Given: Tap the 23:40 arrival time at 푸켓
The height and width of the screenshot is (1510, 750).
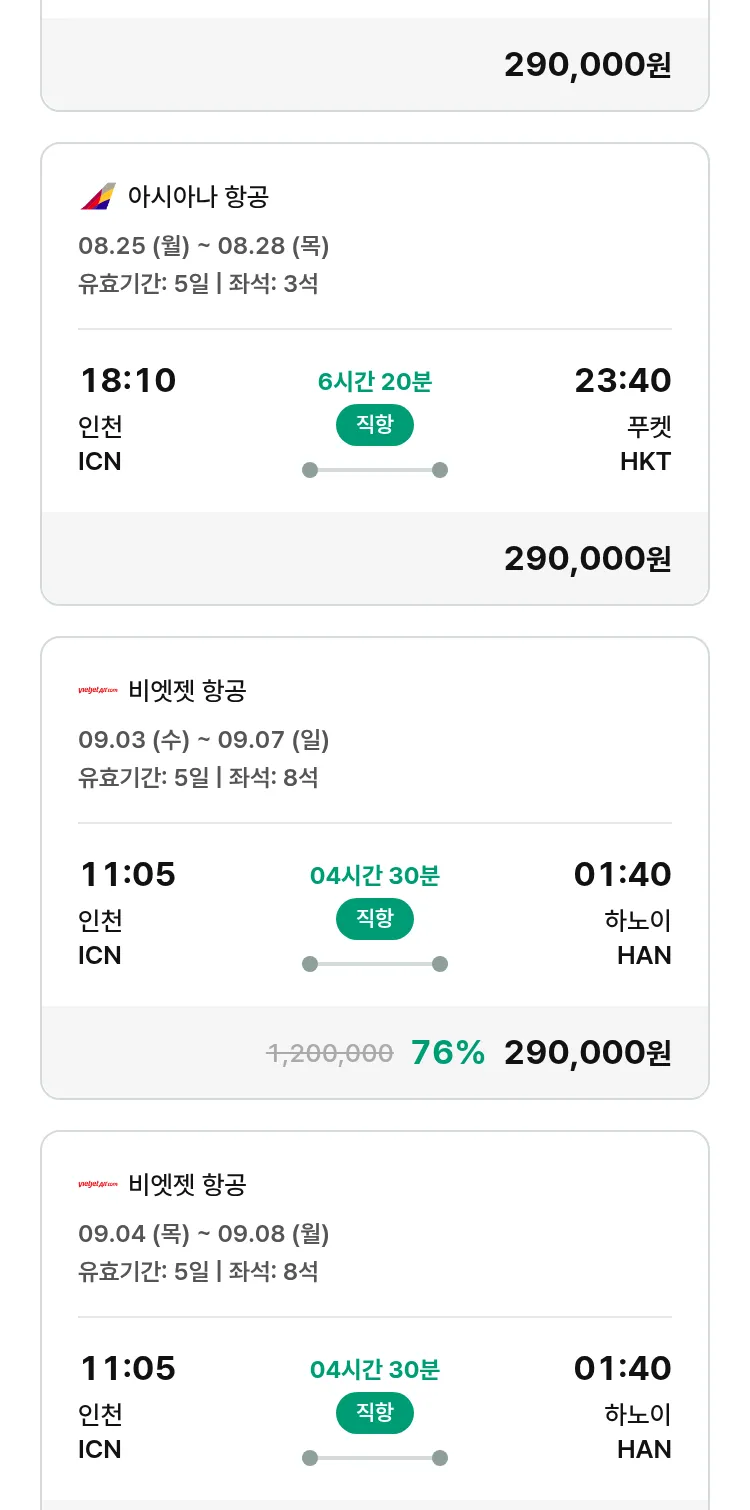Looking at the screenshot, I should 622,381.
